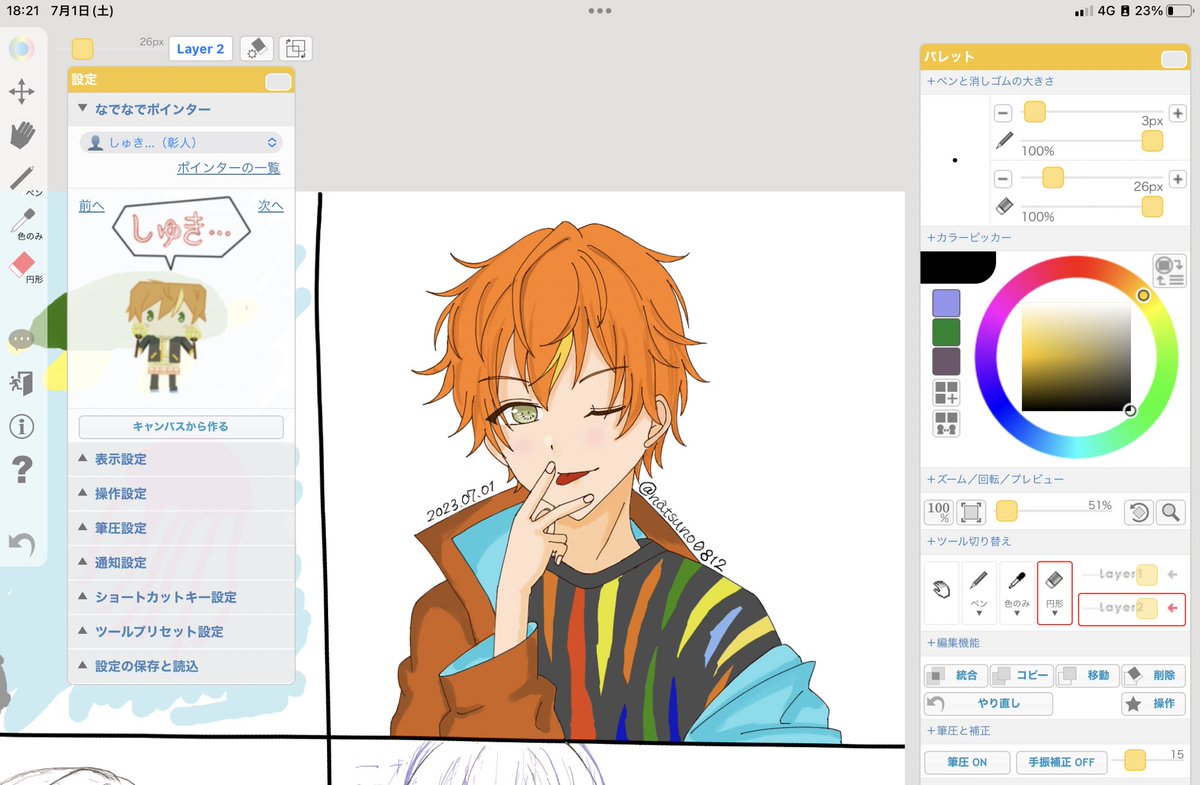
Task: Click the crop transform icon in top bar
Action: coord(296,48)
